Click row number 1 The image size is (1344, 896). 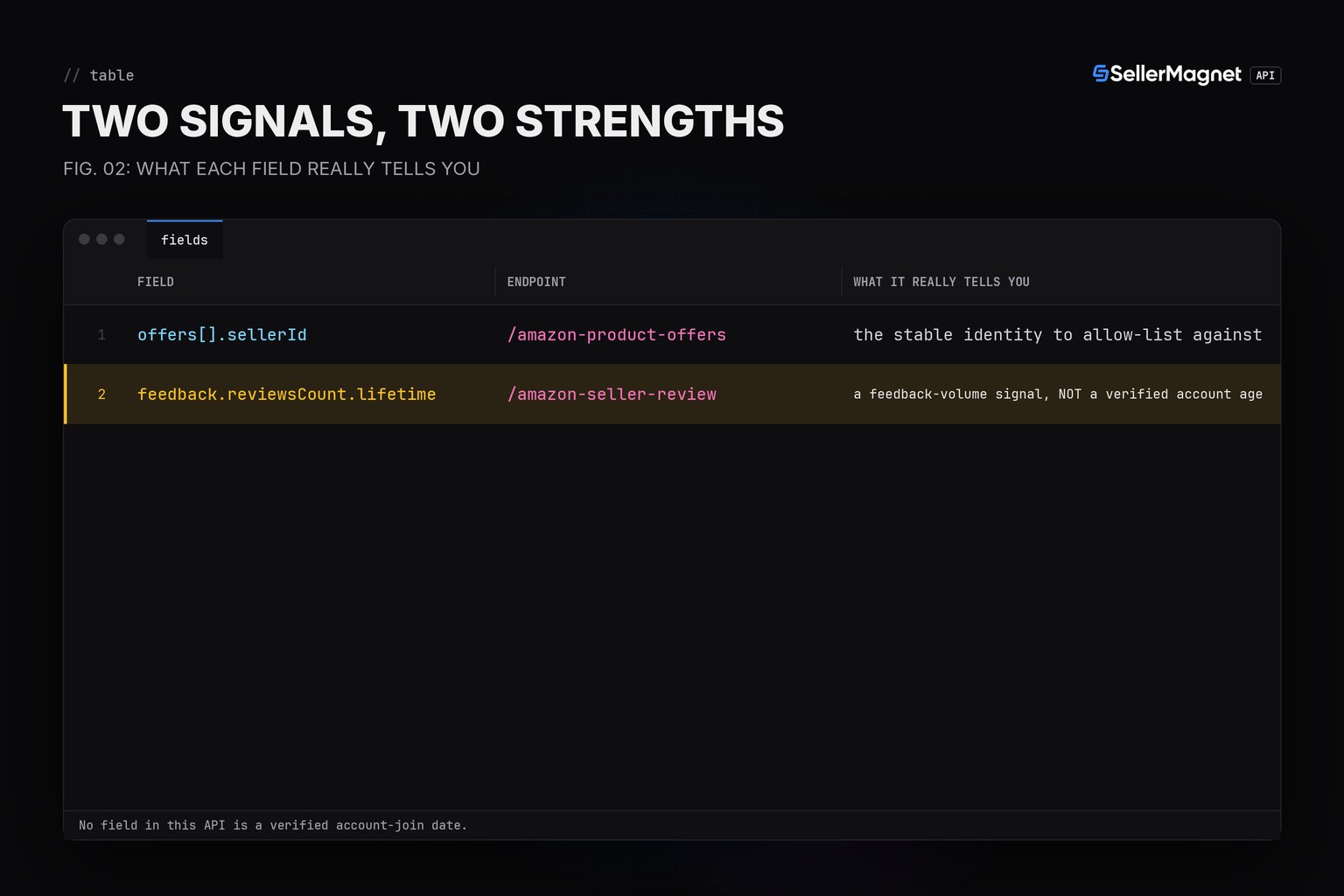pos(101,335)
